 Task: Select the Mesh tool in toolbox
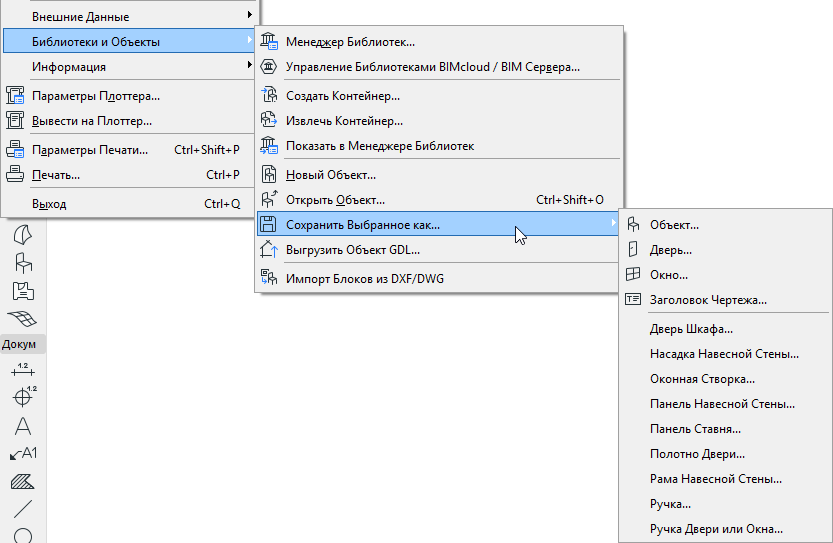click(x=22, y=319)
